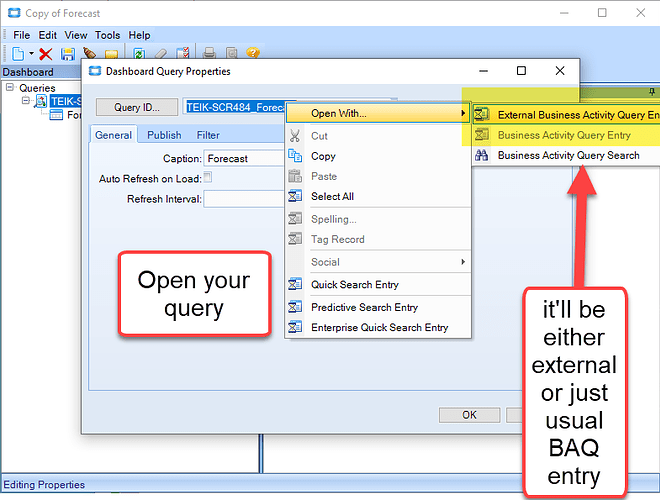Screen dimensions: 660x500
Task: Select the Queries root tree label
Action: [x=37, y=88]
